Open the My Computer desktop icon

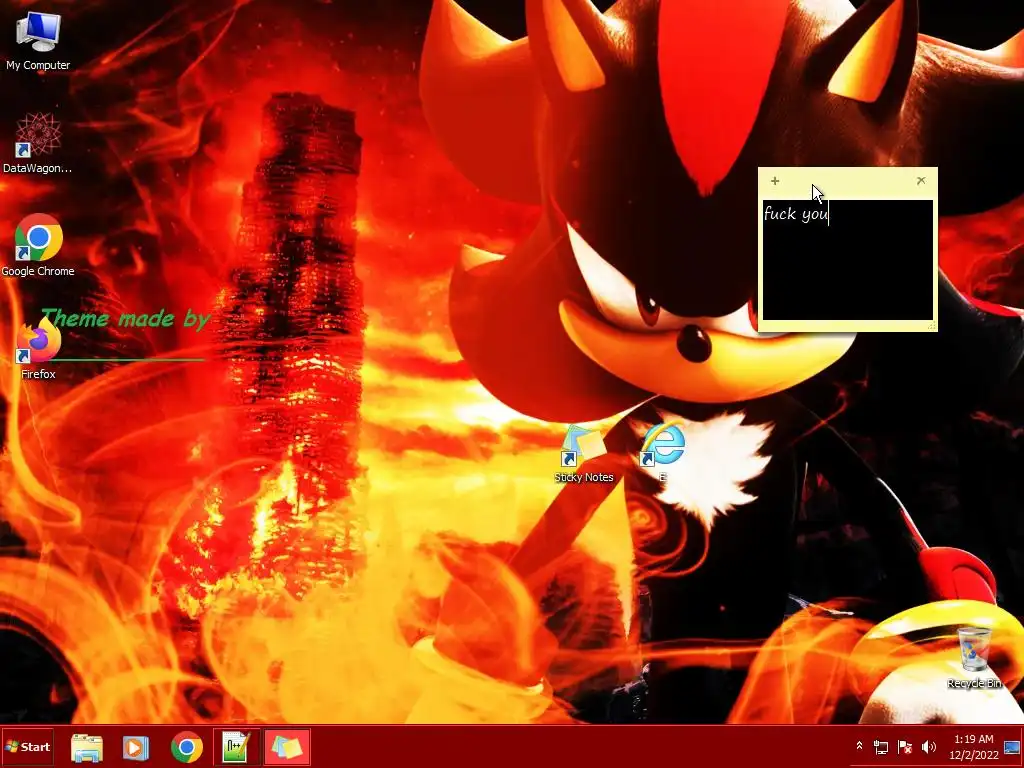(x=38, y=40)
